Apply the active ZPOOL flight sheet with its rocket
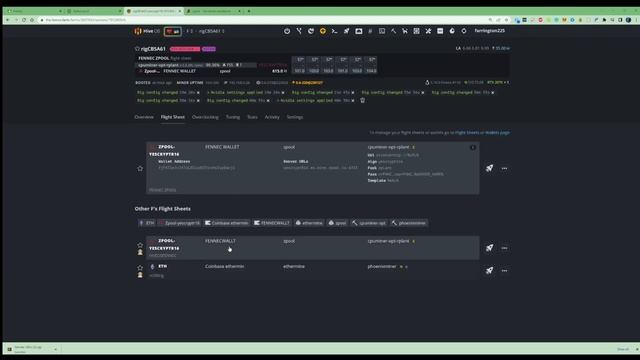Viewport: 640px width, 360px height. (489, 168)
